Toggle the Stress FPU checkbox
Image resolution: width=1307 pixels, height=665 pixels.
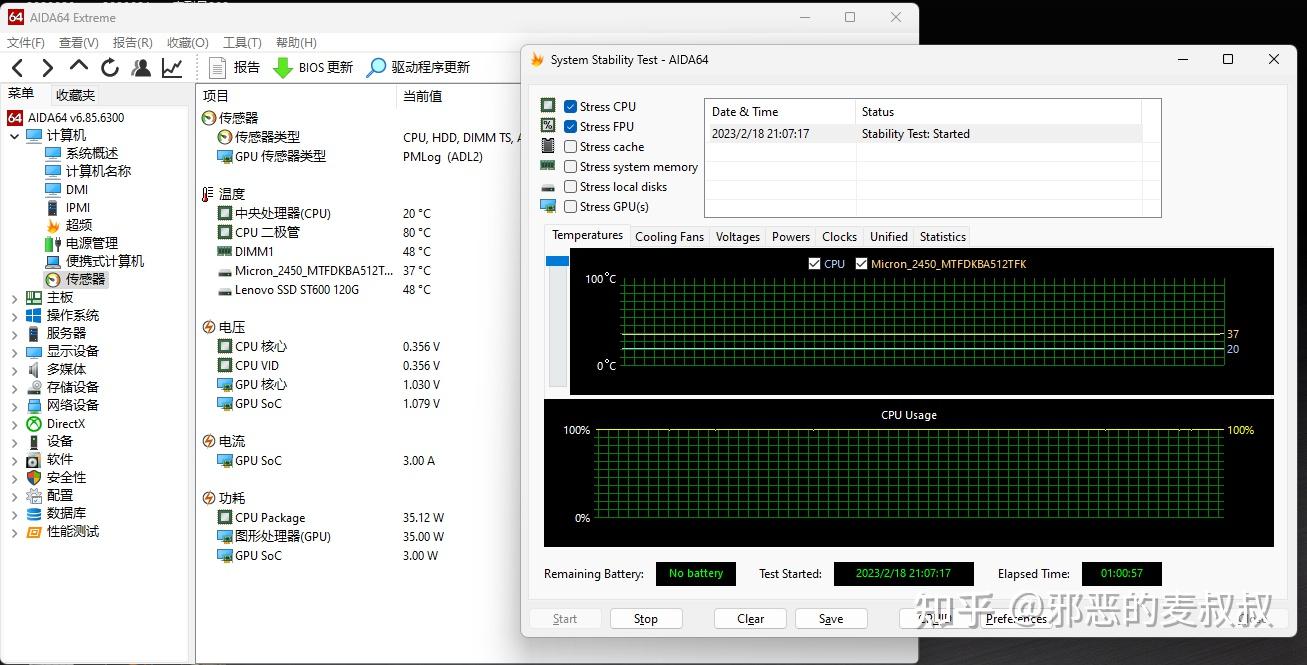pyautogui.click(x=570, y=126)
